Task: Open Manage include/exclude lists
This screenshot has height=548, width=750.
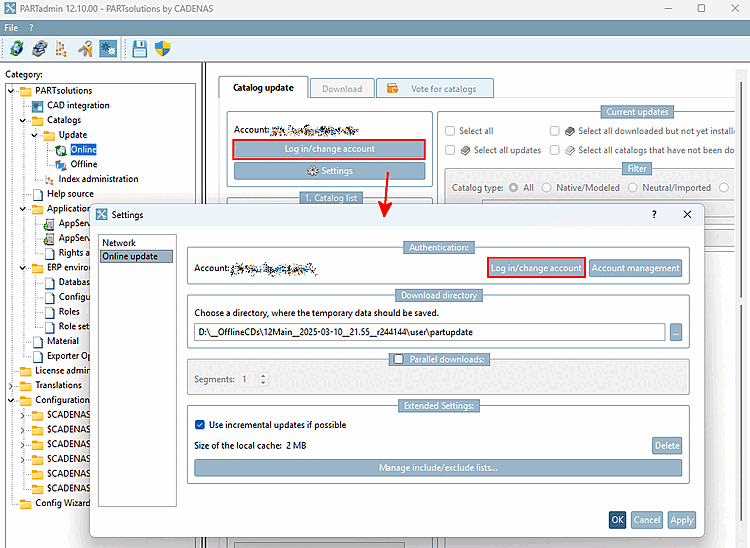Action: click(438, 468)
